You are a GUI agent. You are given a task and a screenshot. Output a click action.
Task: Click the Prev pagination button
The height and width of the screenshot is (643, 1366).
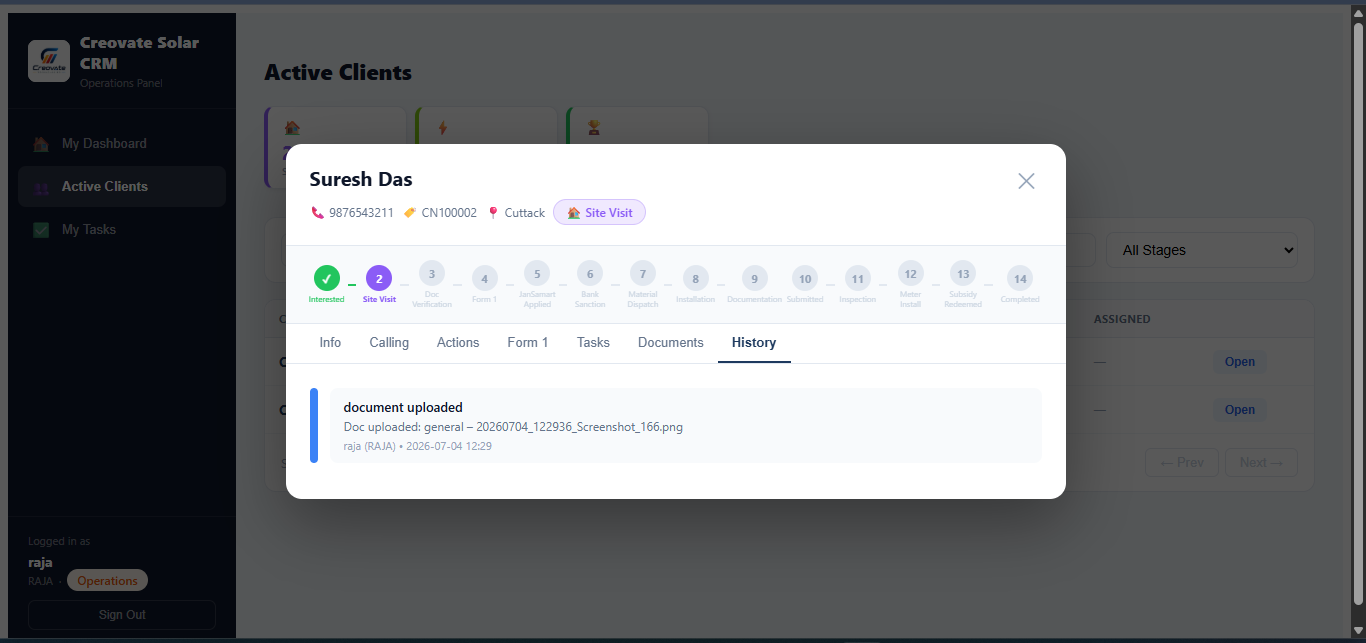pyautogui.click(x=1182, y=463)
